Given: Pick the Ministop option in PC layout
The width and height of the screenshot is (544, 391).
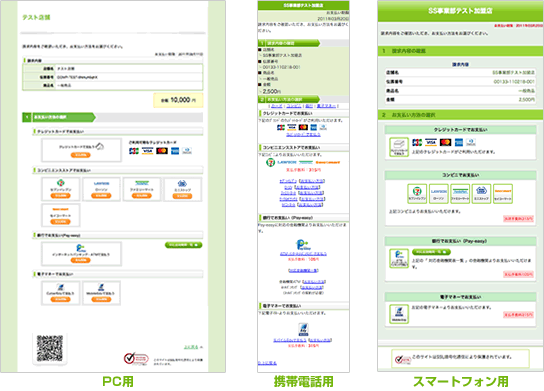Looking at the screenshot, I should coord(182,189).
